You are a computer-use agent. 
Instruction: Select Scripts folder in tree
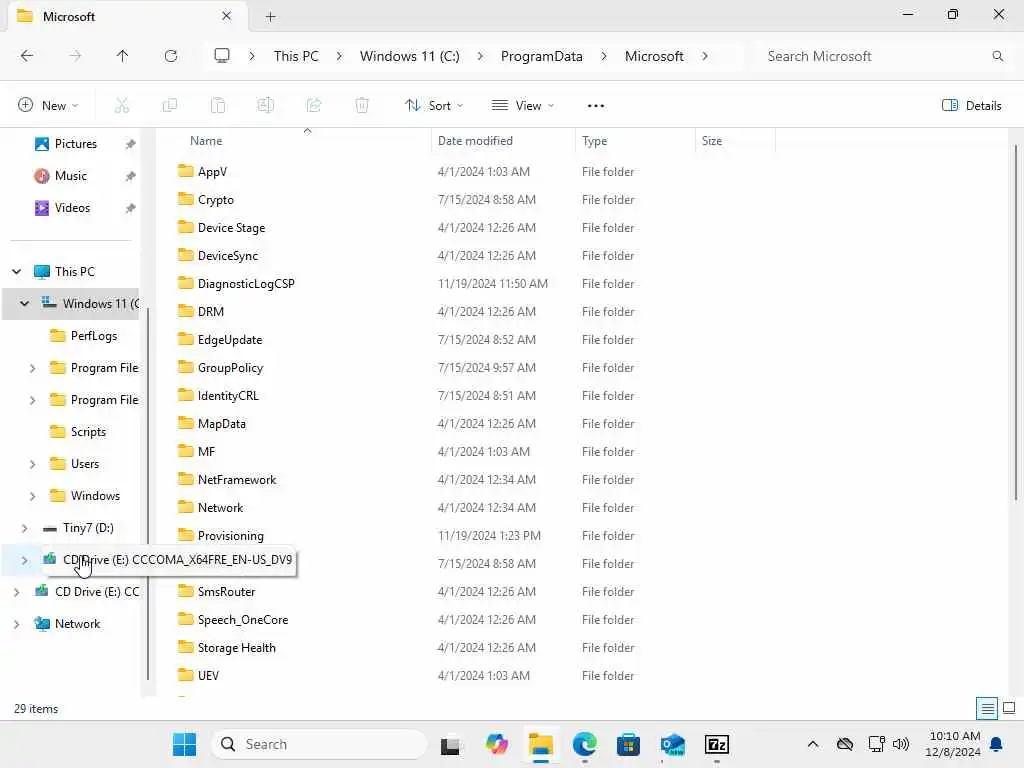coord(88,432)
